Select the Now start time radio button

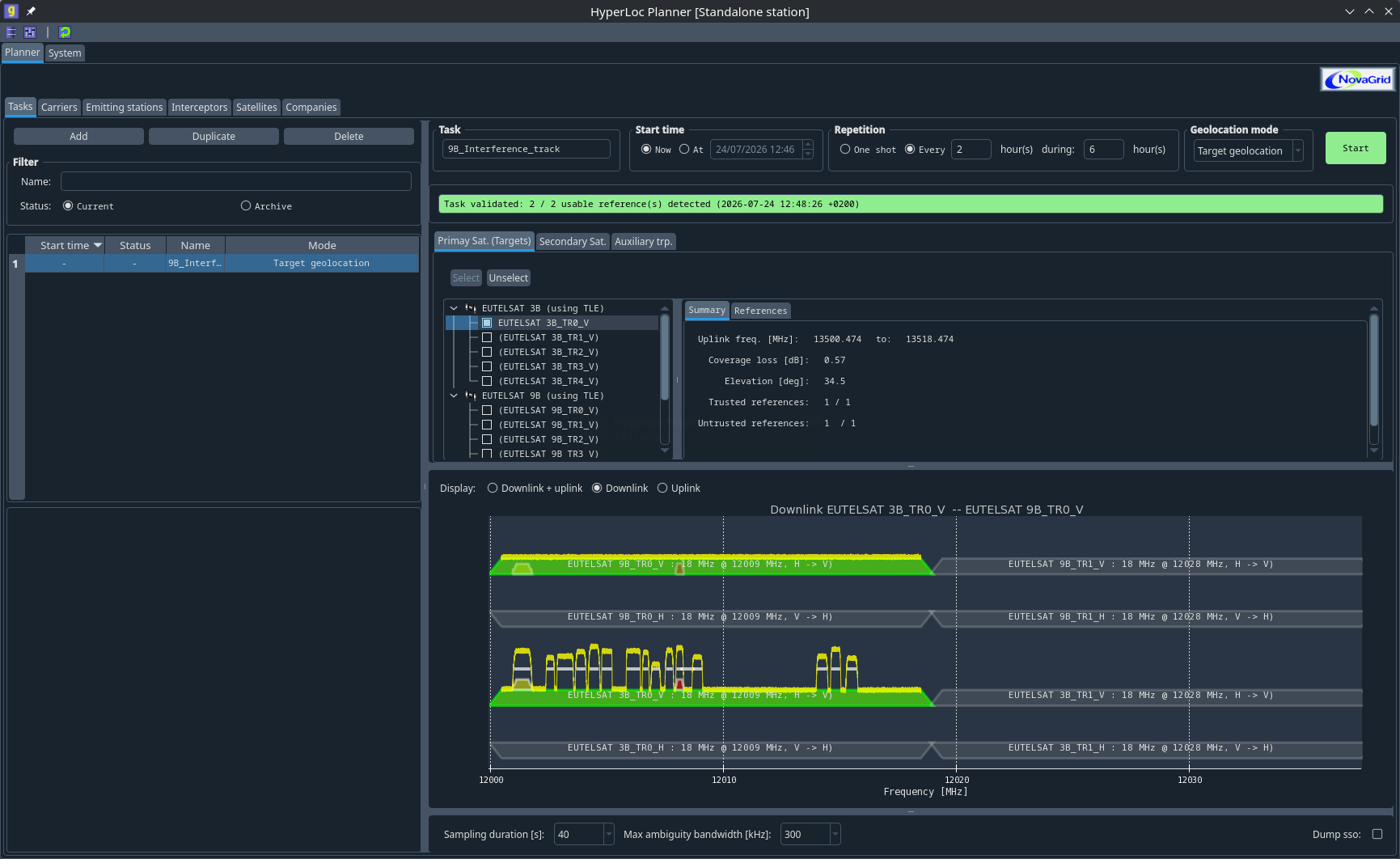[x=646, y=149]
